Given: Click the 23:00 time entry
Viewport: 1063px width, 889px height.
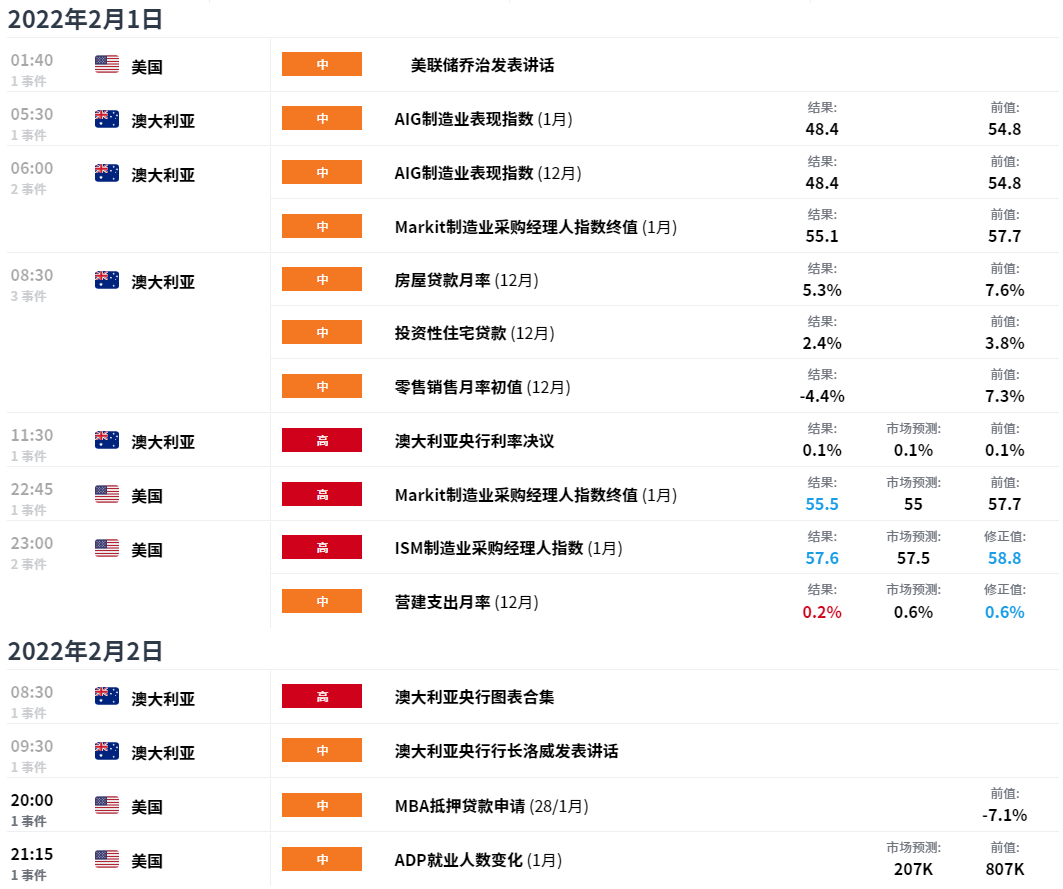Looking at the screenshot, I should coord(32,543).
